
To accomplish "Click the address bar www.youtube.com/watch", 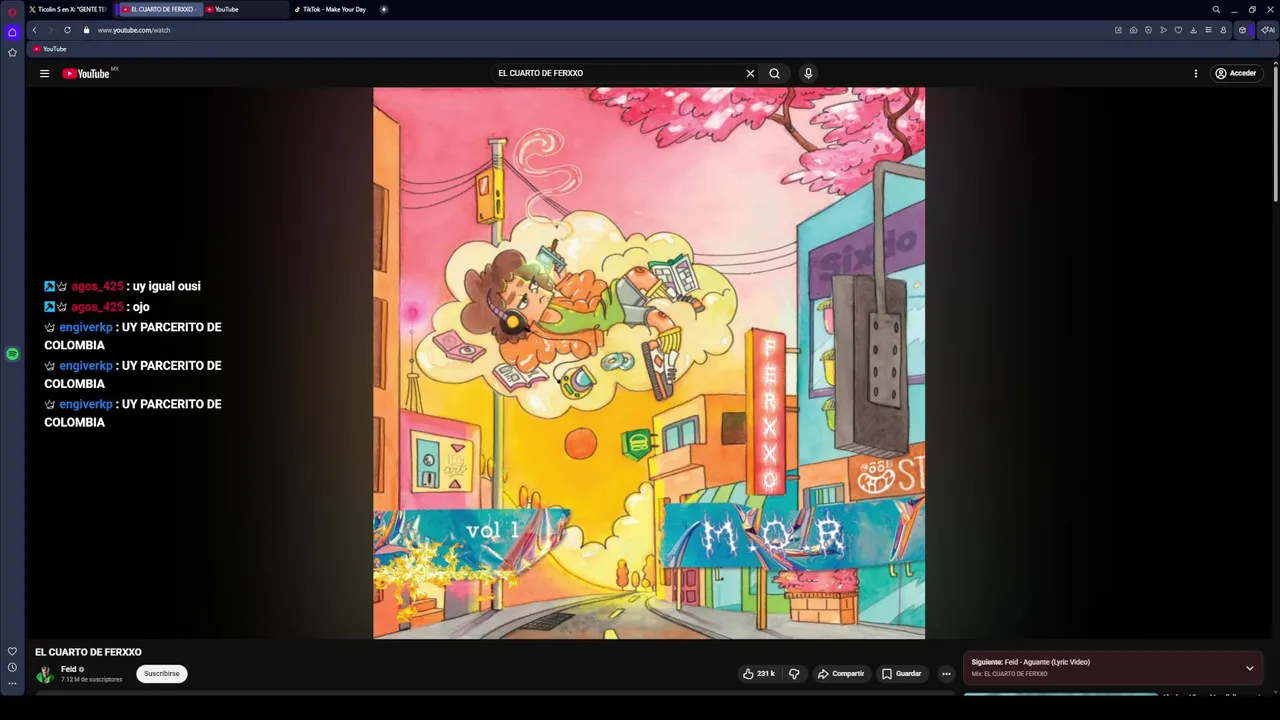I will pyautogui.click(x=134, y=30).
